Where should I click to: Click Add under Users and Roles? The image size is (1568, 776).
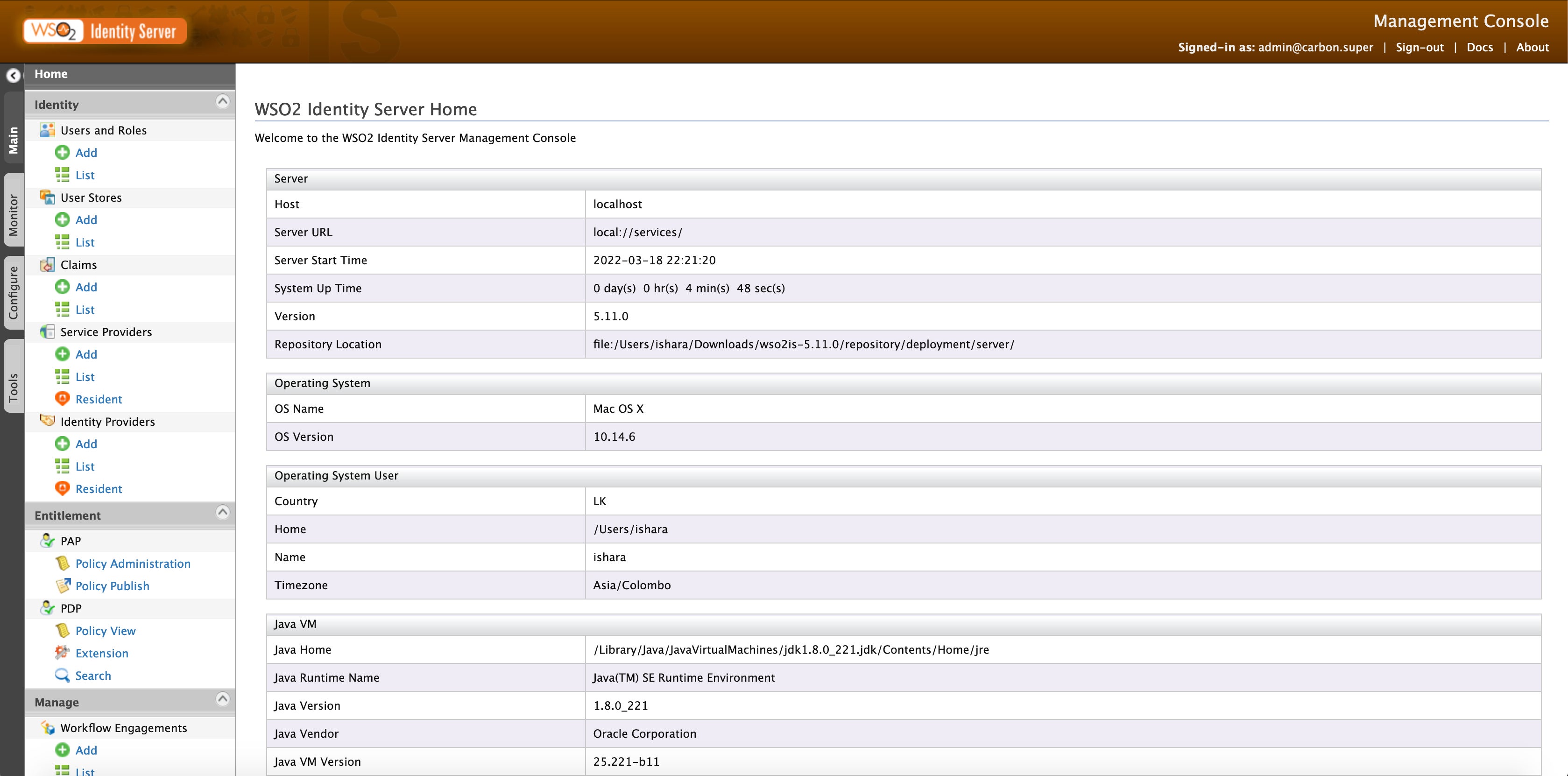(x=86, y=152)
